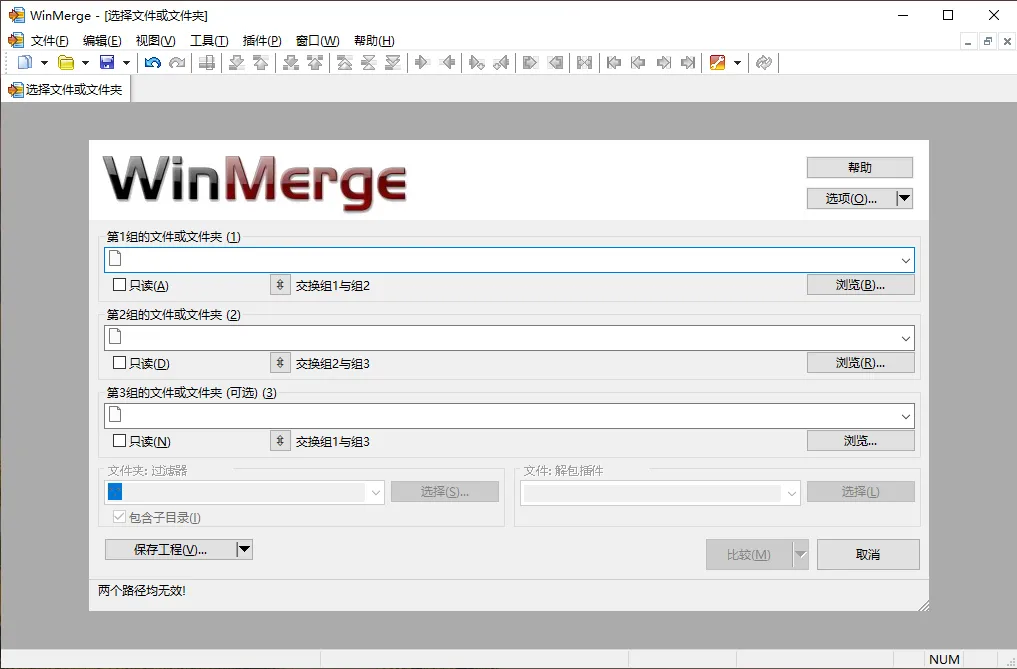
Task: Open the Plugins menu
Action: pos(261,40)
